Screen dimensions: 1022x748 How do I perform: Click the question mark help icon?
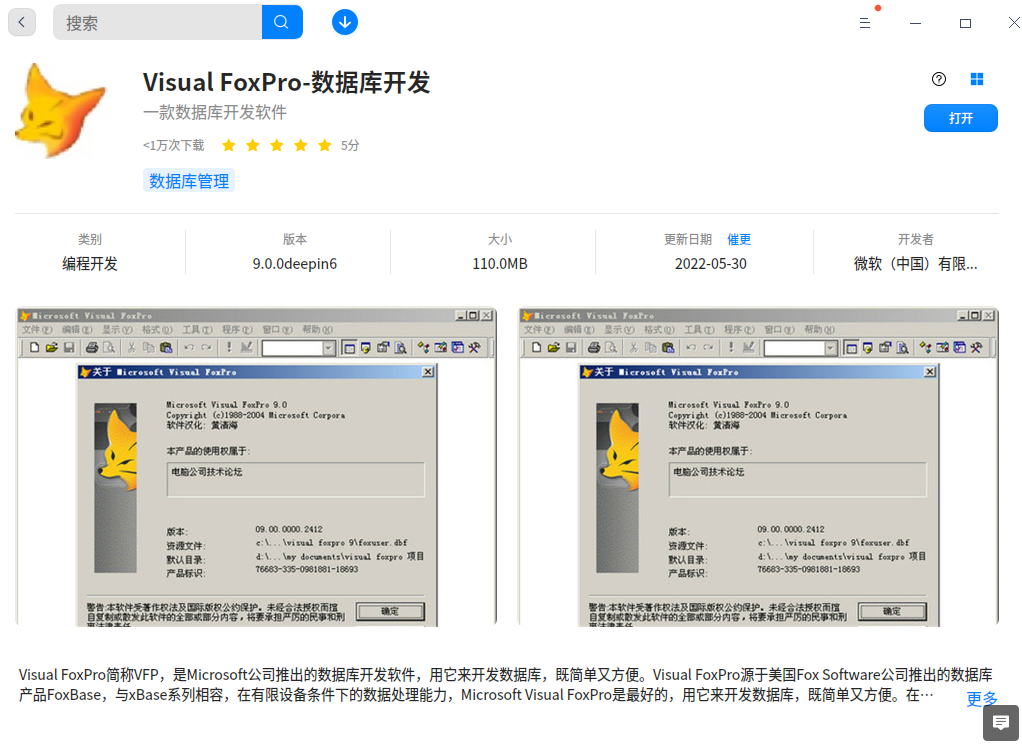939,79
